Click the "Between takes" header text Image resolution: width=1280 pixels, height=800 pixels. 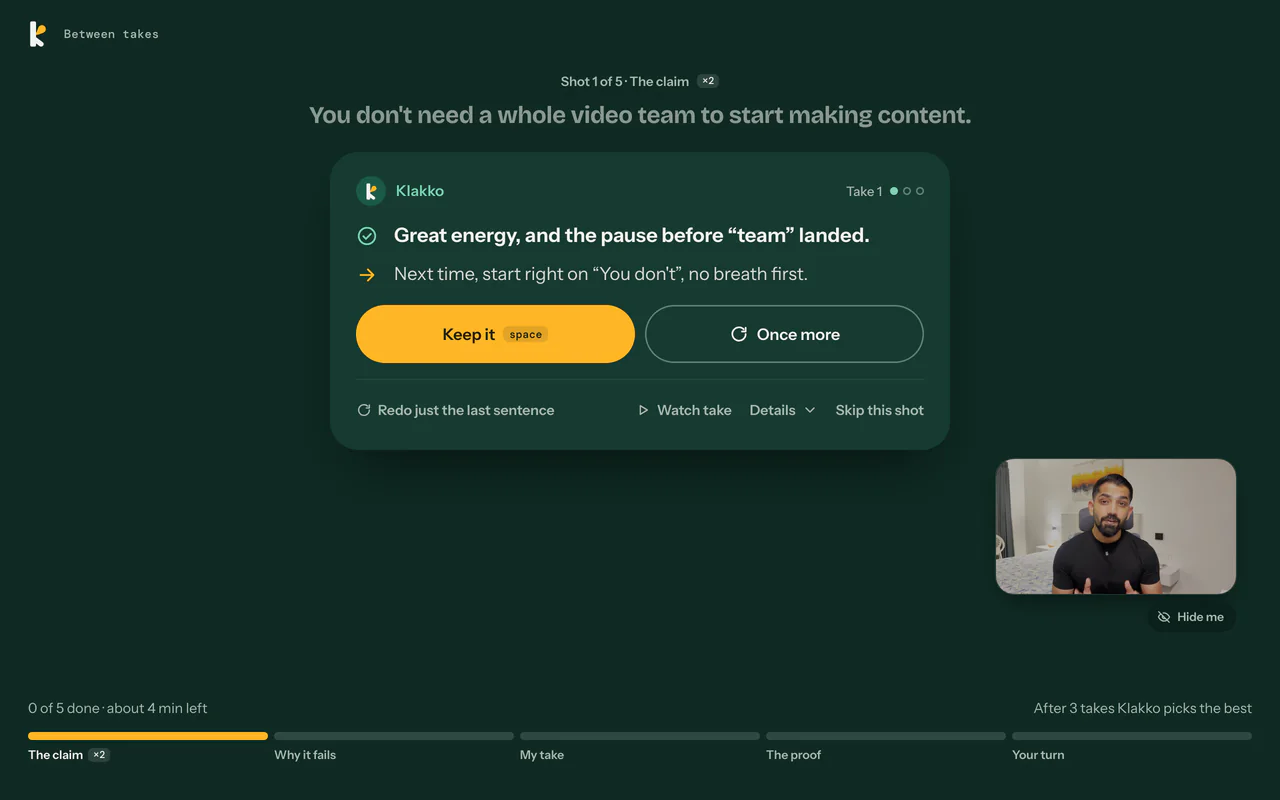(x=111, y=34)
